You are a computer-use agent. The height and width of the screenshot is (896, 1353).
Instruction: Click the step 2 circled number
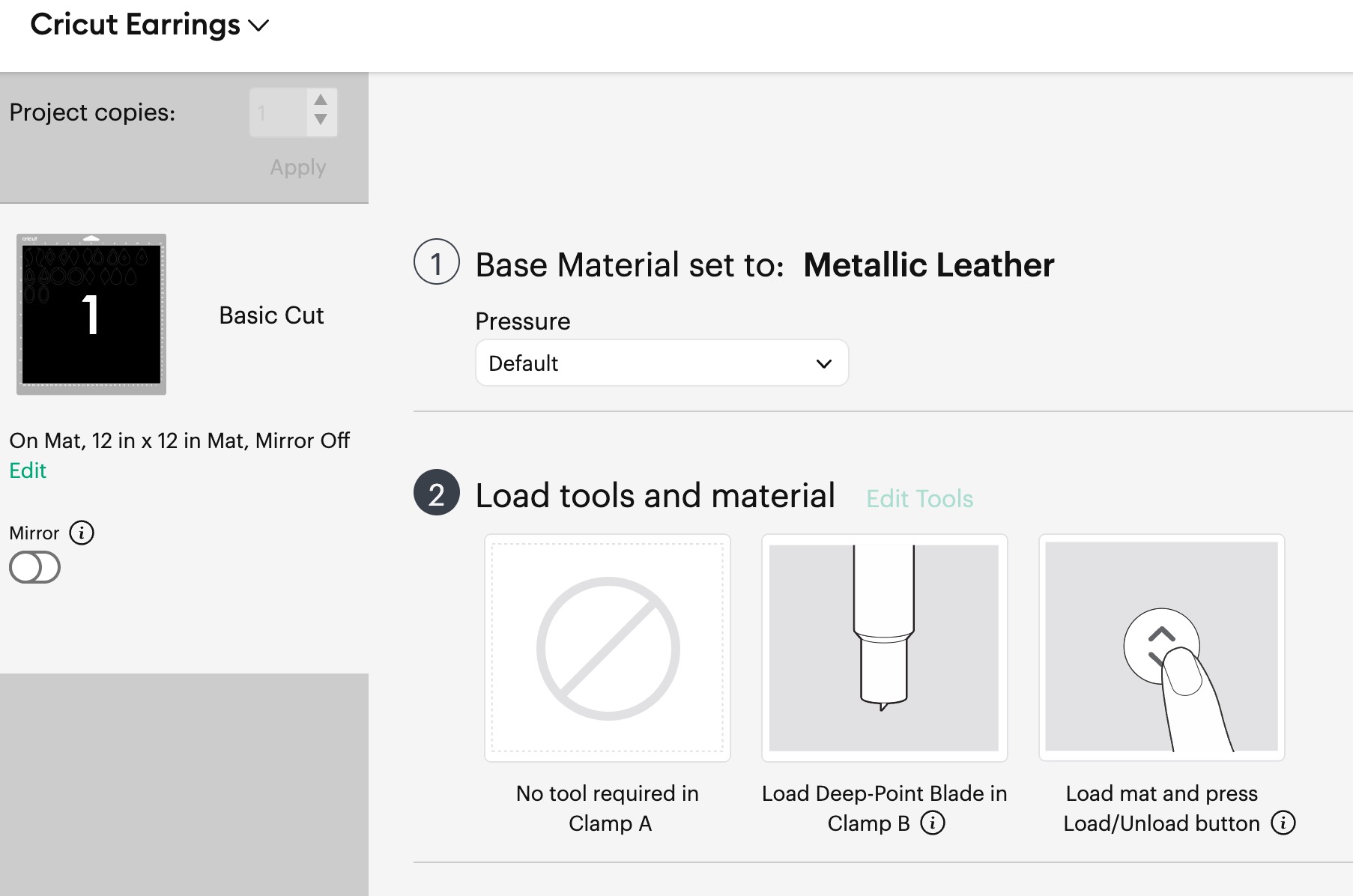[x=436, y=493]
